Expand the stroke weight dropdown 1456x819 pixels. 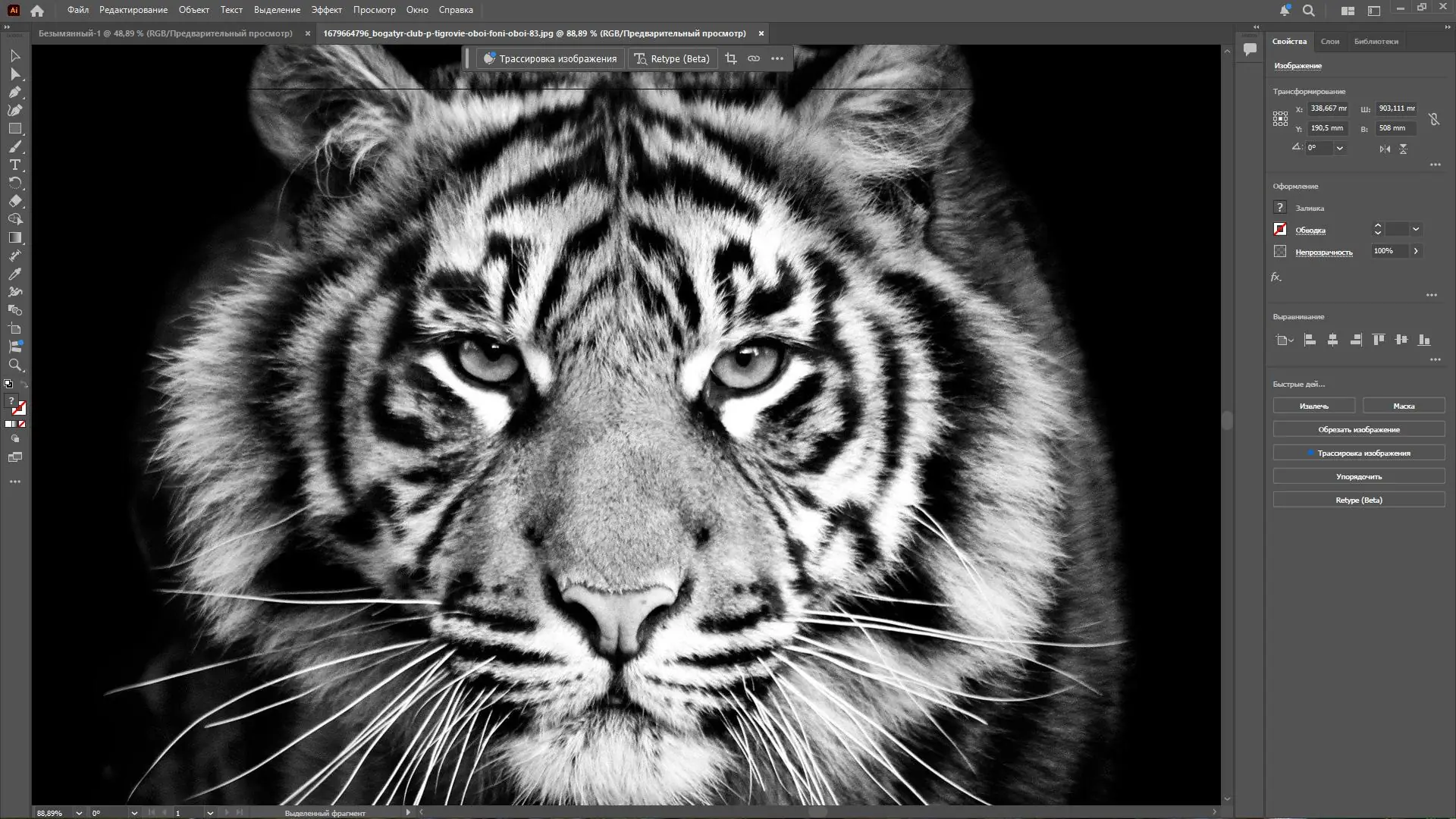tap(1415, 229)
